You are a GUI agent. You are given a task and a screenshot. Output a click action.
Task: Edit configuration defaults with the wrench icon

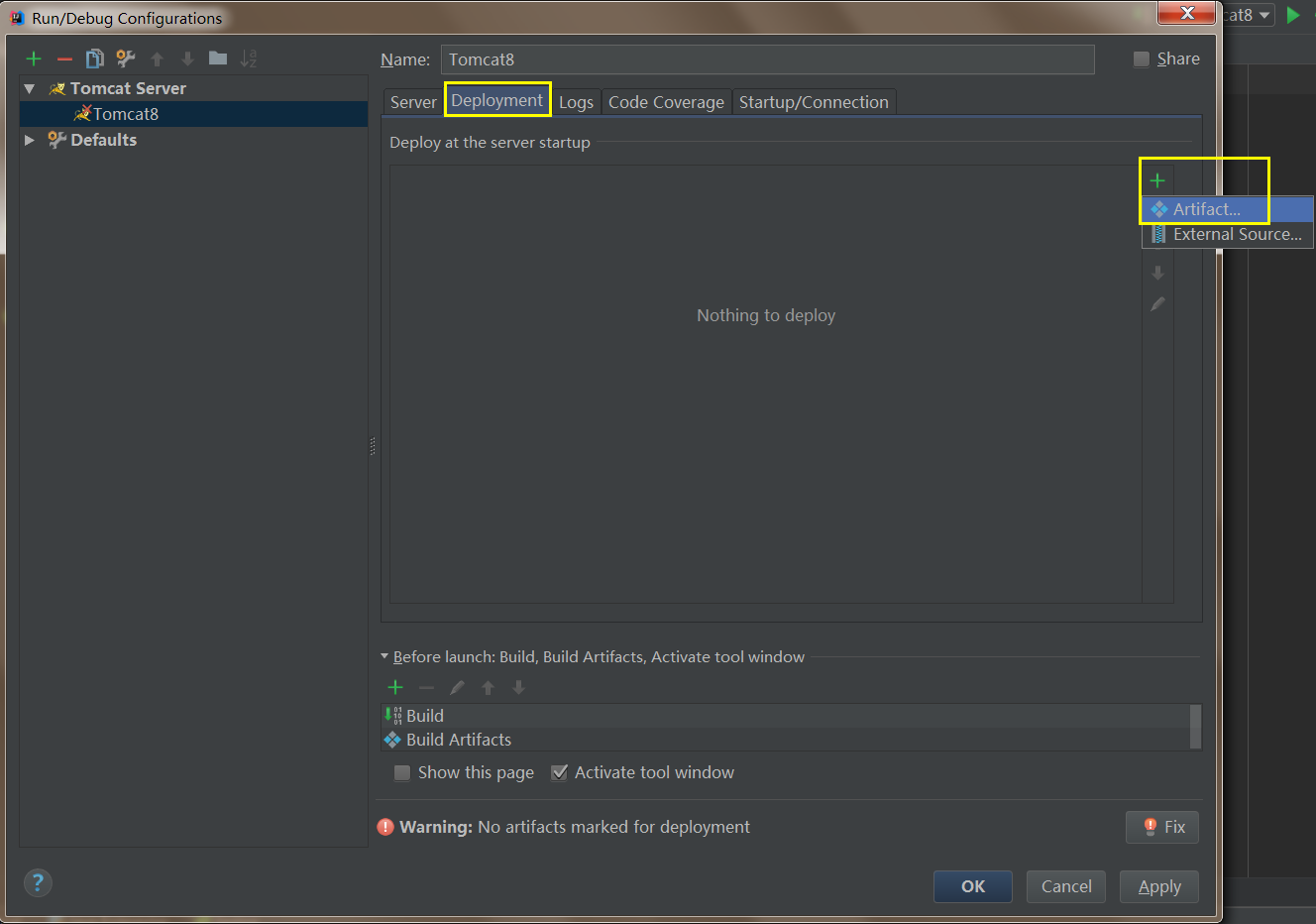point(125,58)
